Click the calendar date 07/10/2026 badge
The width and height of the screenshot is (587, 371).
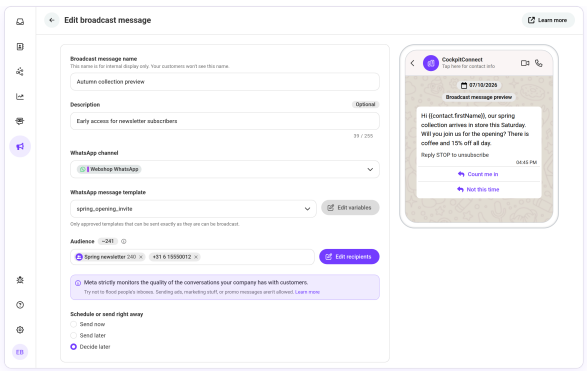point(479,85)
